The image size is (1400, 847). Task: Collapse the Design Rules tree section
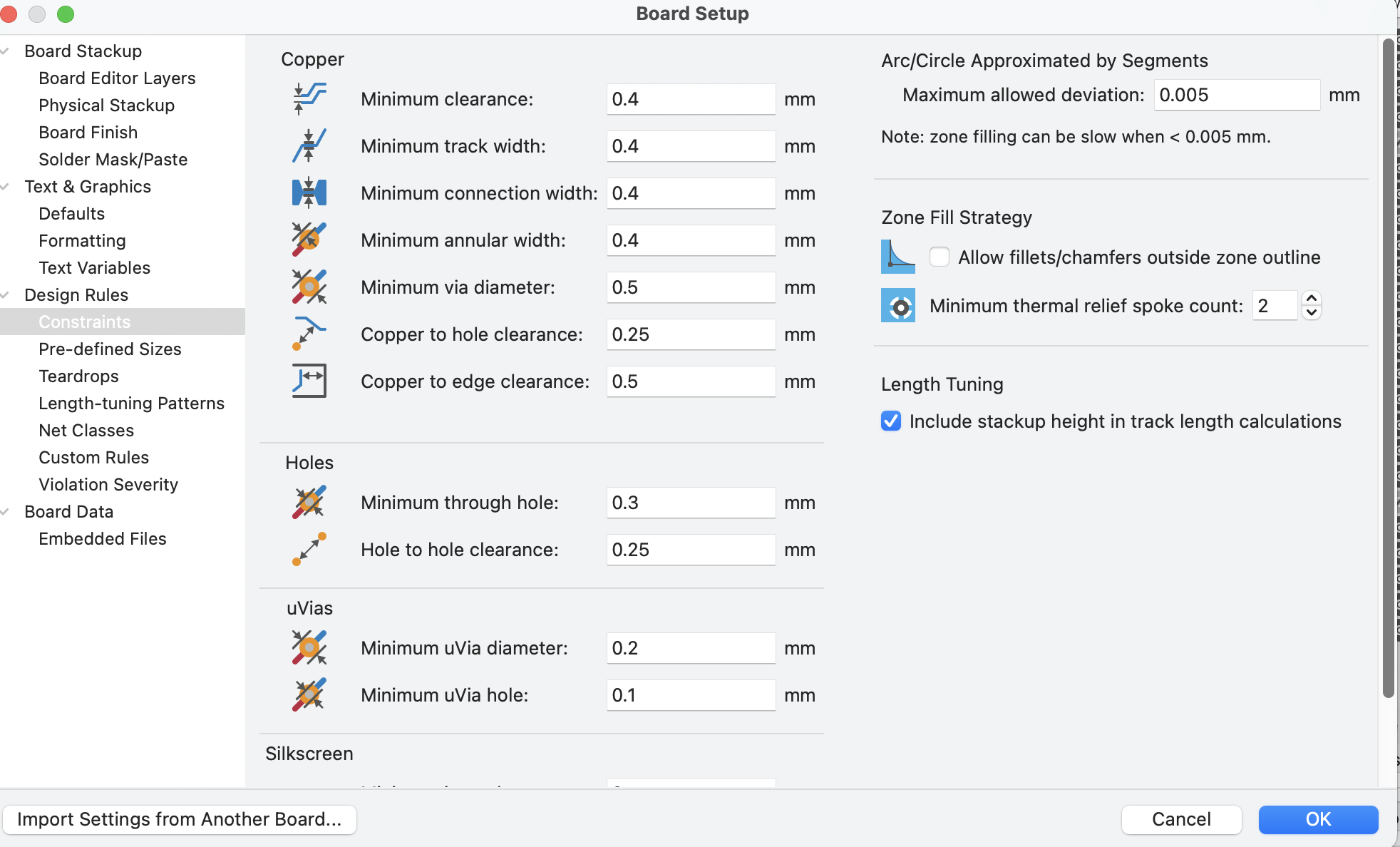click(x=6, y=295)
